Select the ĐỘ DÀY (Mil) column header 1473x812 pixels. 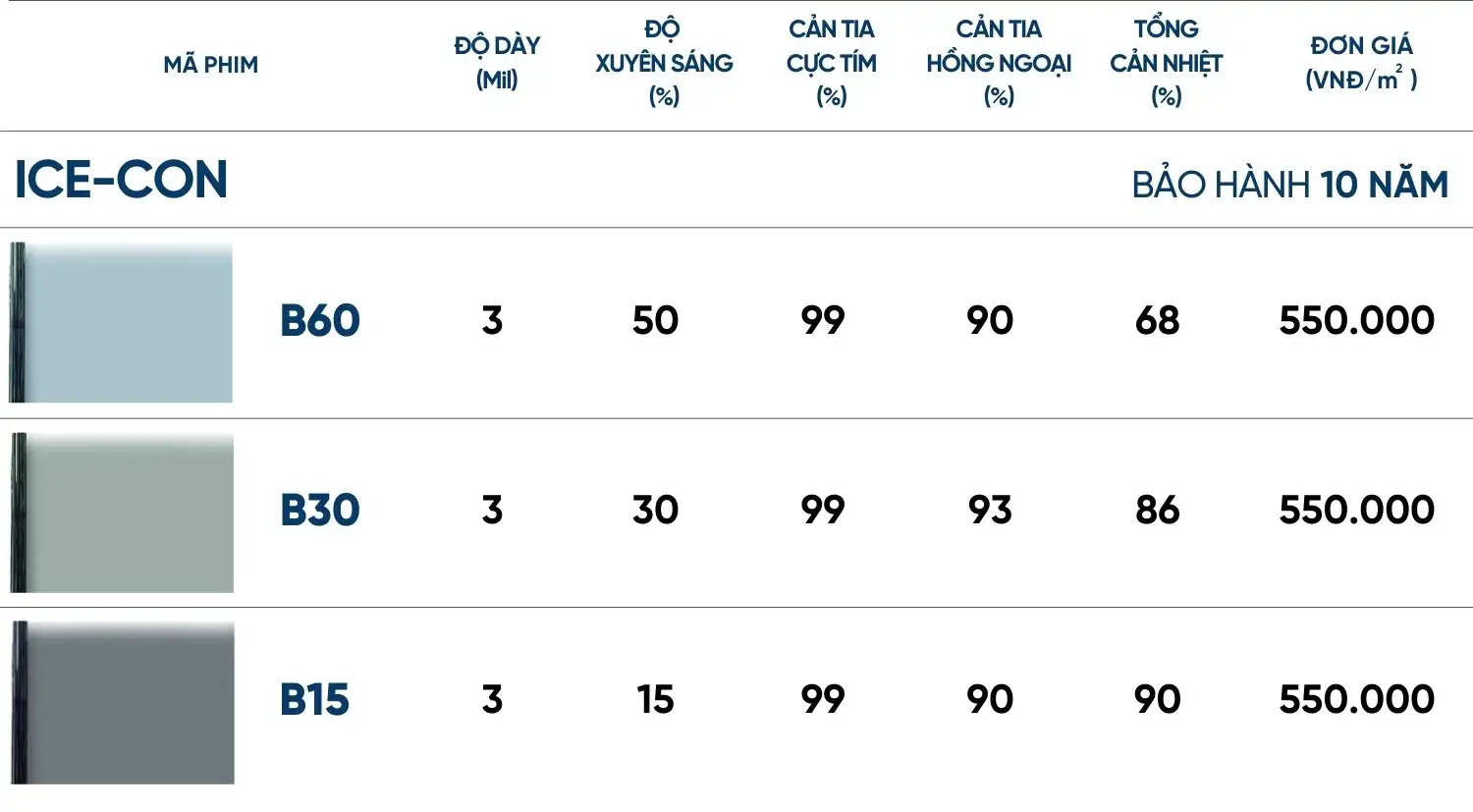[497, 63]
